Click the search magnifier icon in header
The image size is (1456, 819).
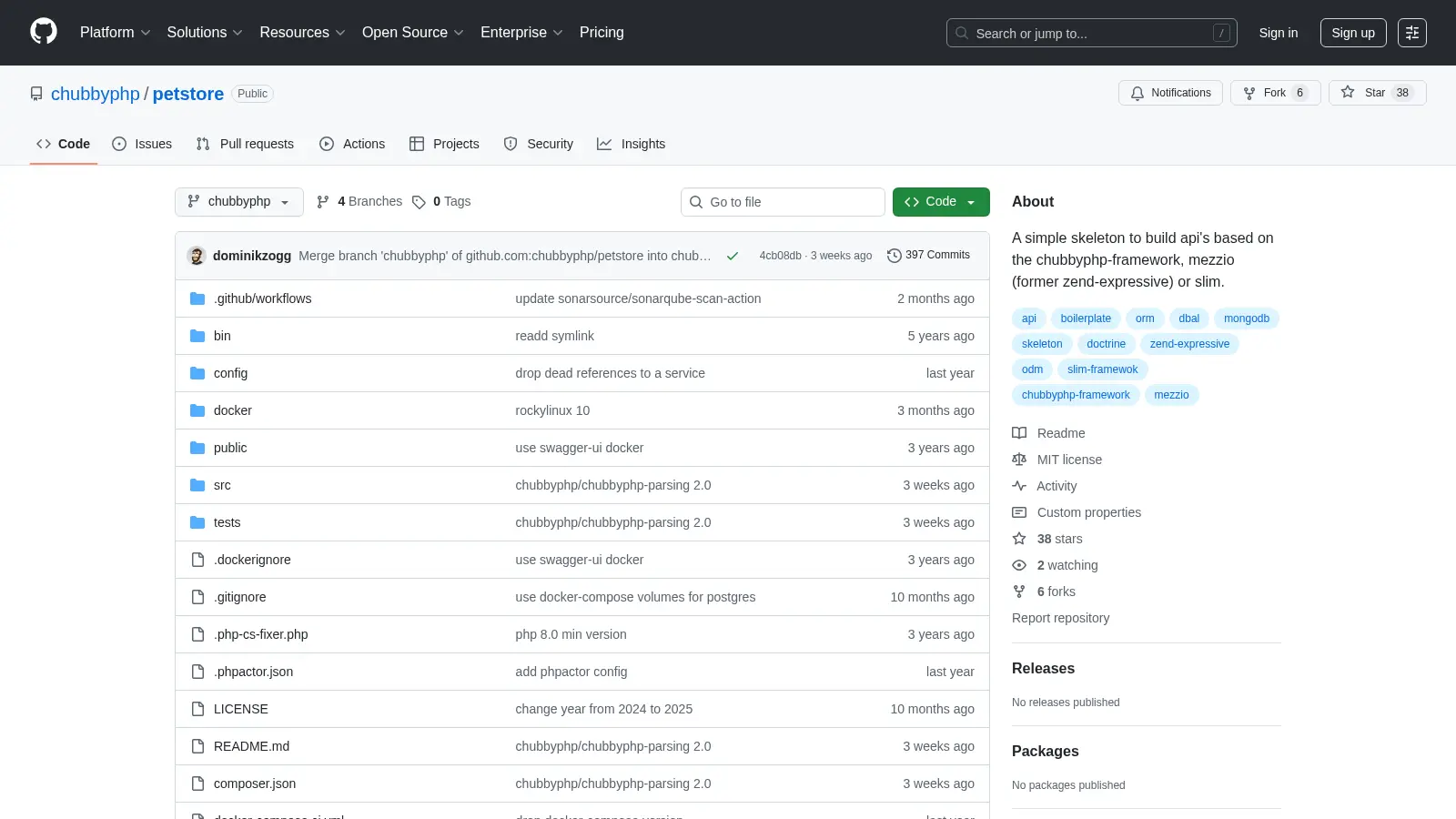(x=962, y=33)
